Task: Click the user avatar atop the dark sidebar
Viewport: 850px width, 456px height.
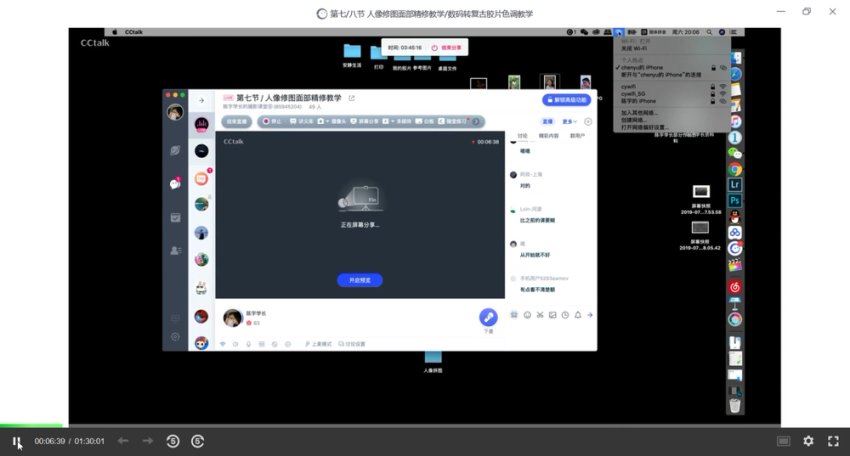Action: [175, 112]
